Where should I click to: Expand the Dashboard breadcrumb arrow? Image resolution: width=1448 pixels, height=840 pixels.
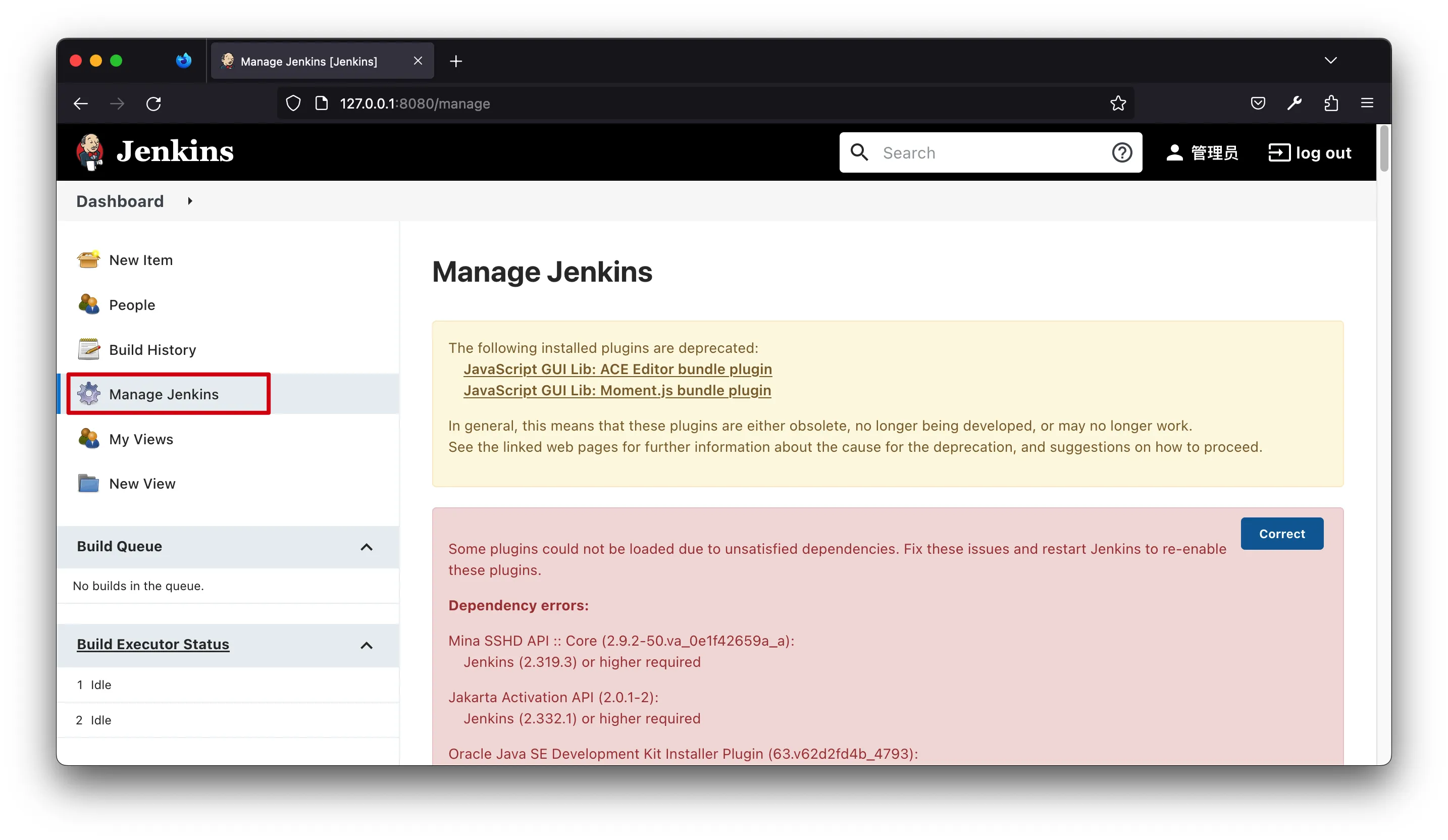click(x=190, y=201)
